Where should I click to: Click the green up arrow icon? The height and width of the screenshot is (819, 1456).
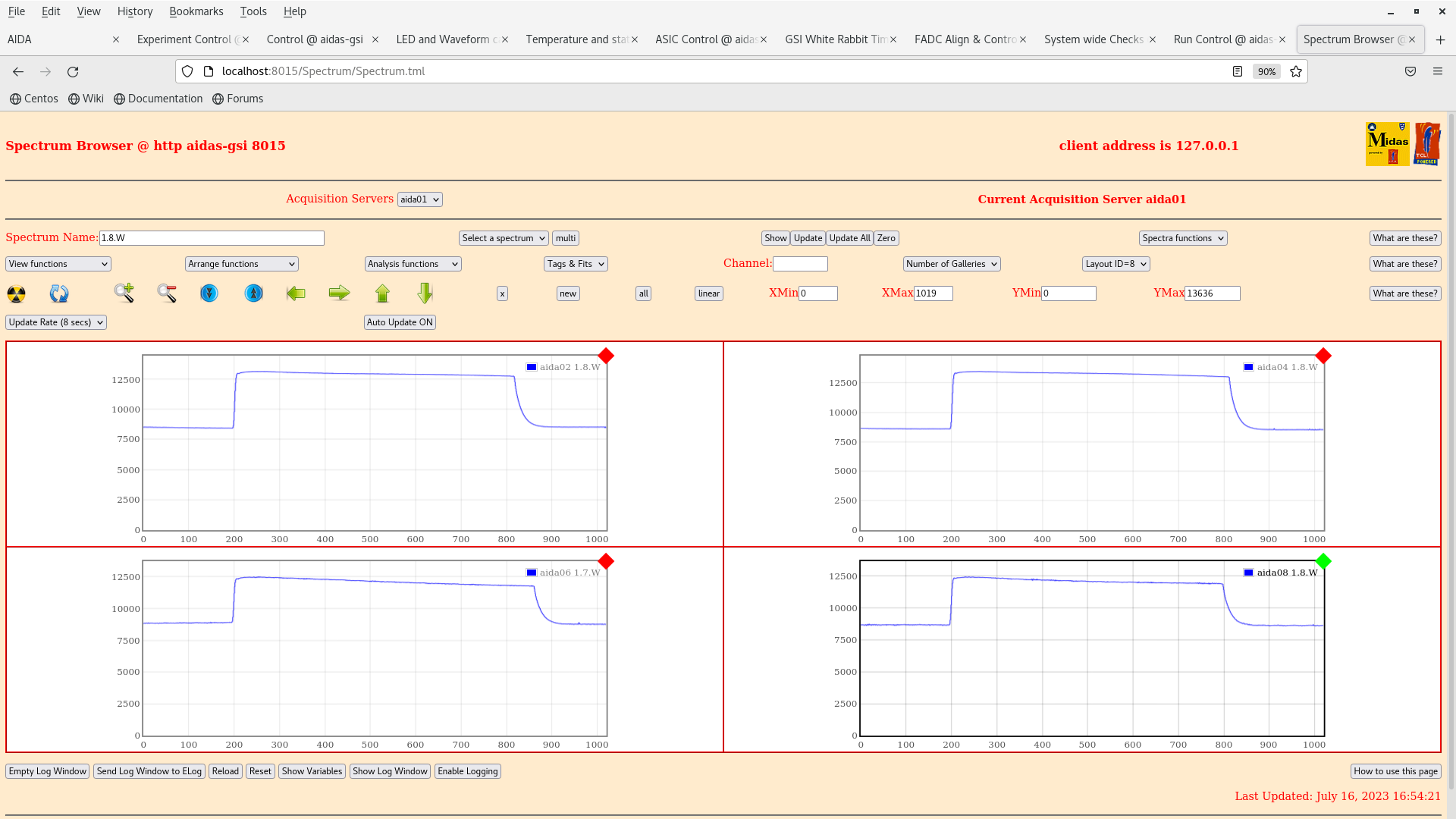[382, 293]
